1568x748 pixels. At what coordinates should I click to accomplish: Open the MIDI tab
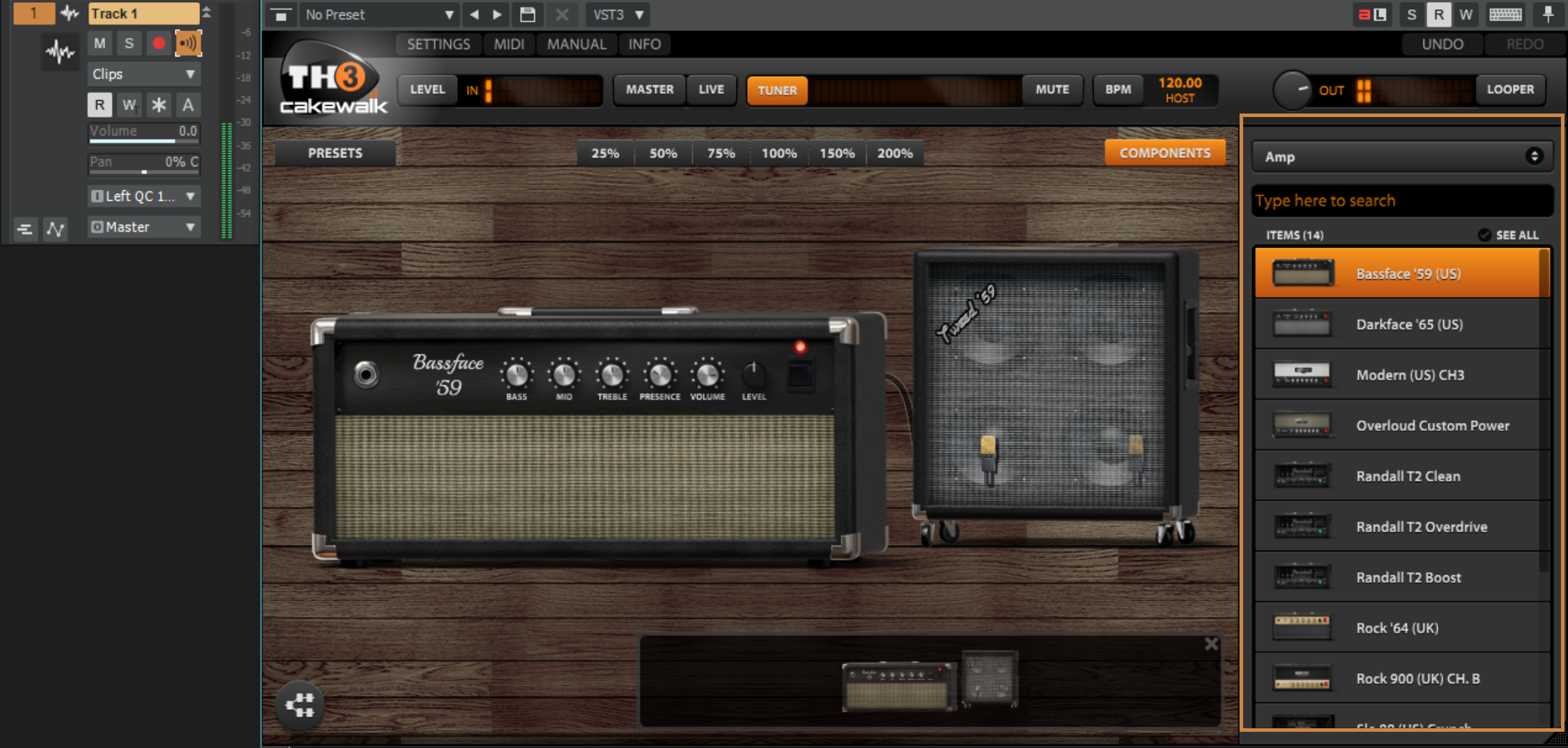[509, 44]
